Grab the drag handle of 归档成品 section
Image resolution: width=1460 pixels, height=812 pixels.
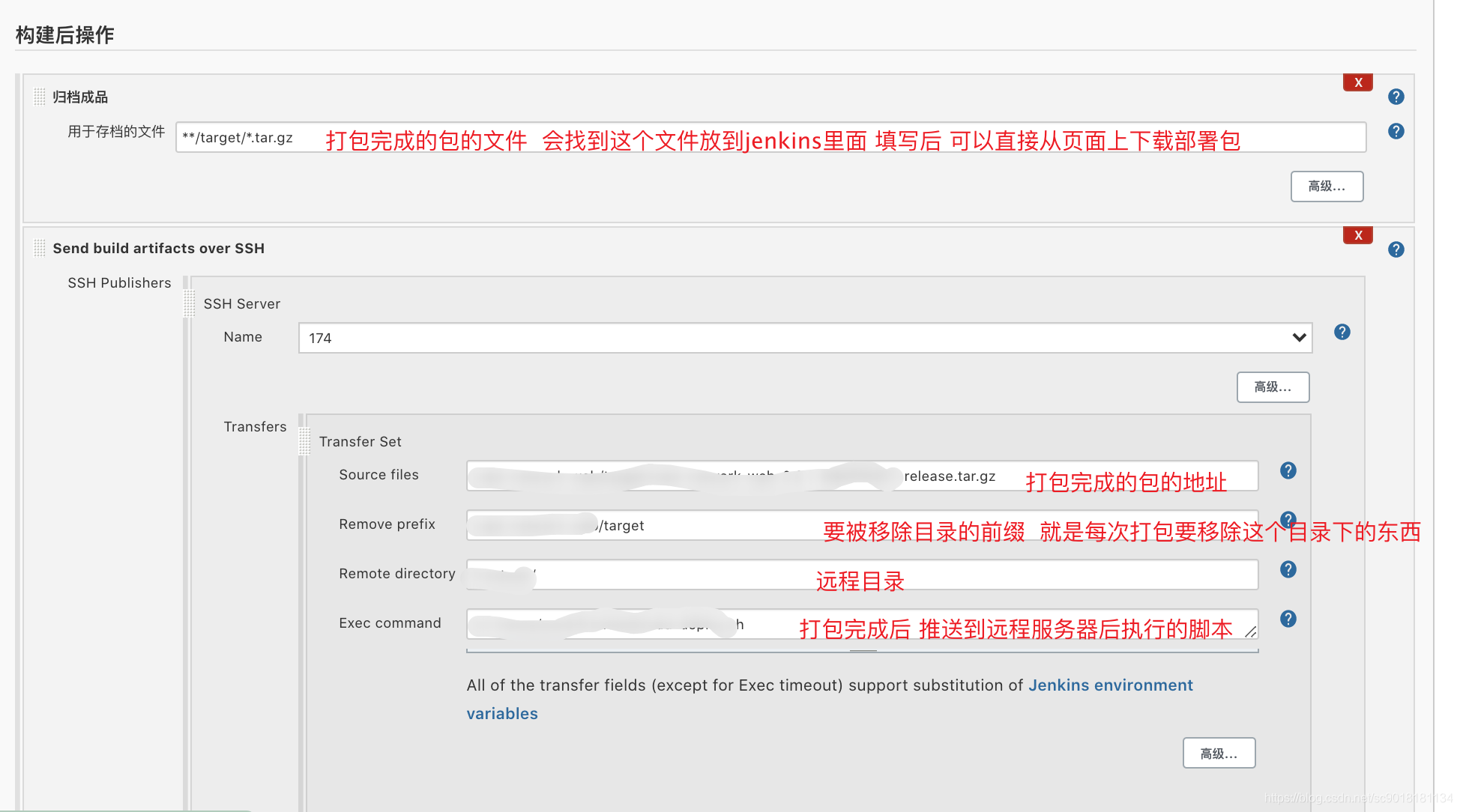pos(40,97)
